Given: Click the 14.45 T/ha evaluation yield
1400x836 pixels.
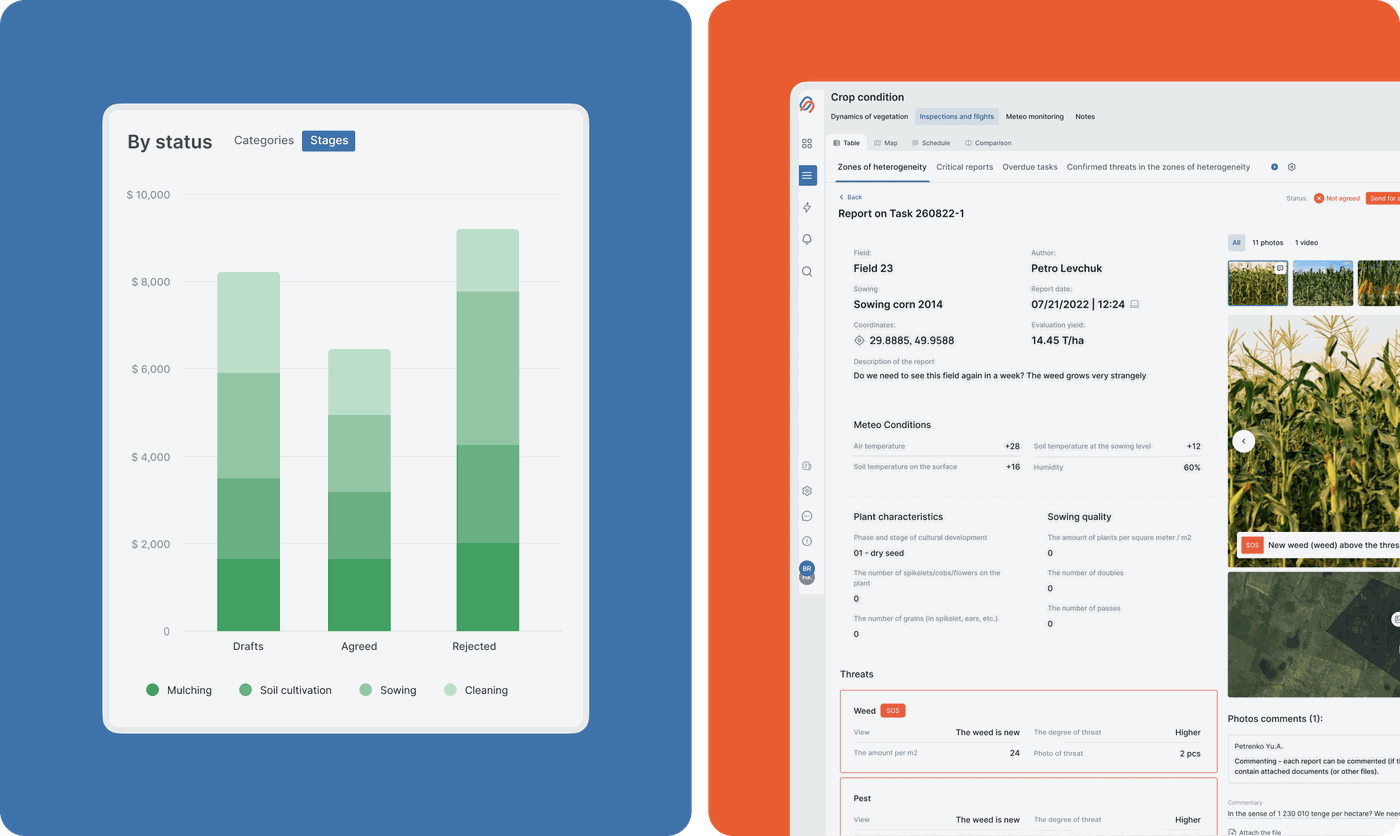Looking at the screenshot, I should 1057,340.
